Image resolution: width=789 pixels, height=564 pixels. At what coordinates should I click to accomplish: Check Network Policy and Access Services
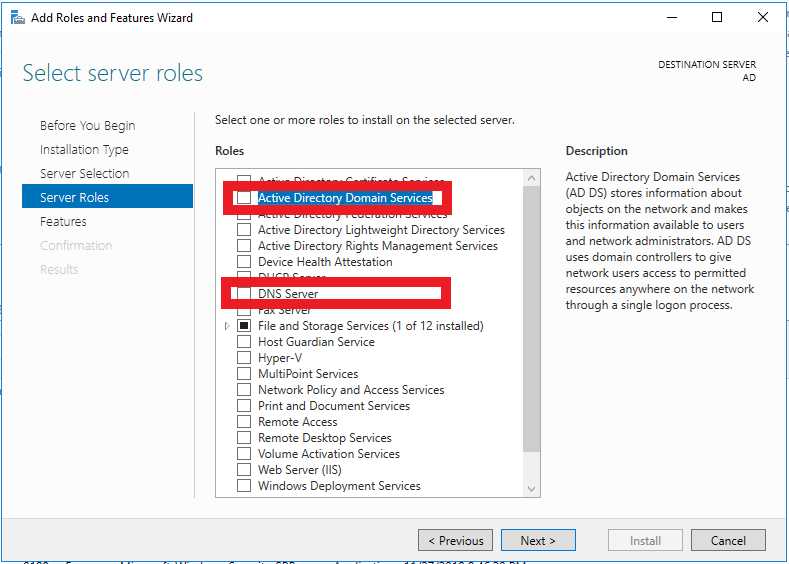point(244,389)
